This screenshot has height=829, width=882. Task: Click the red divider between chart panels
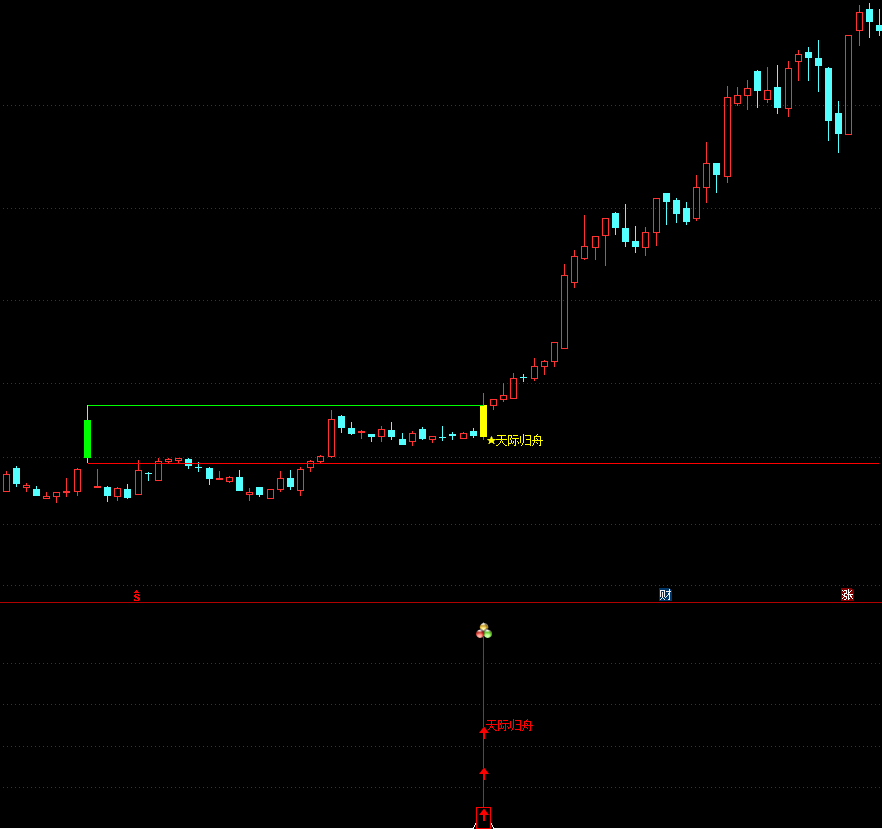coord(400,602)
